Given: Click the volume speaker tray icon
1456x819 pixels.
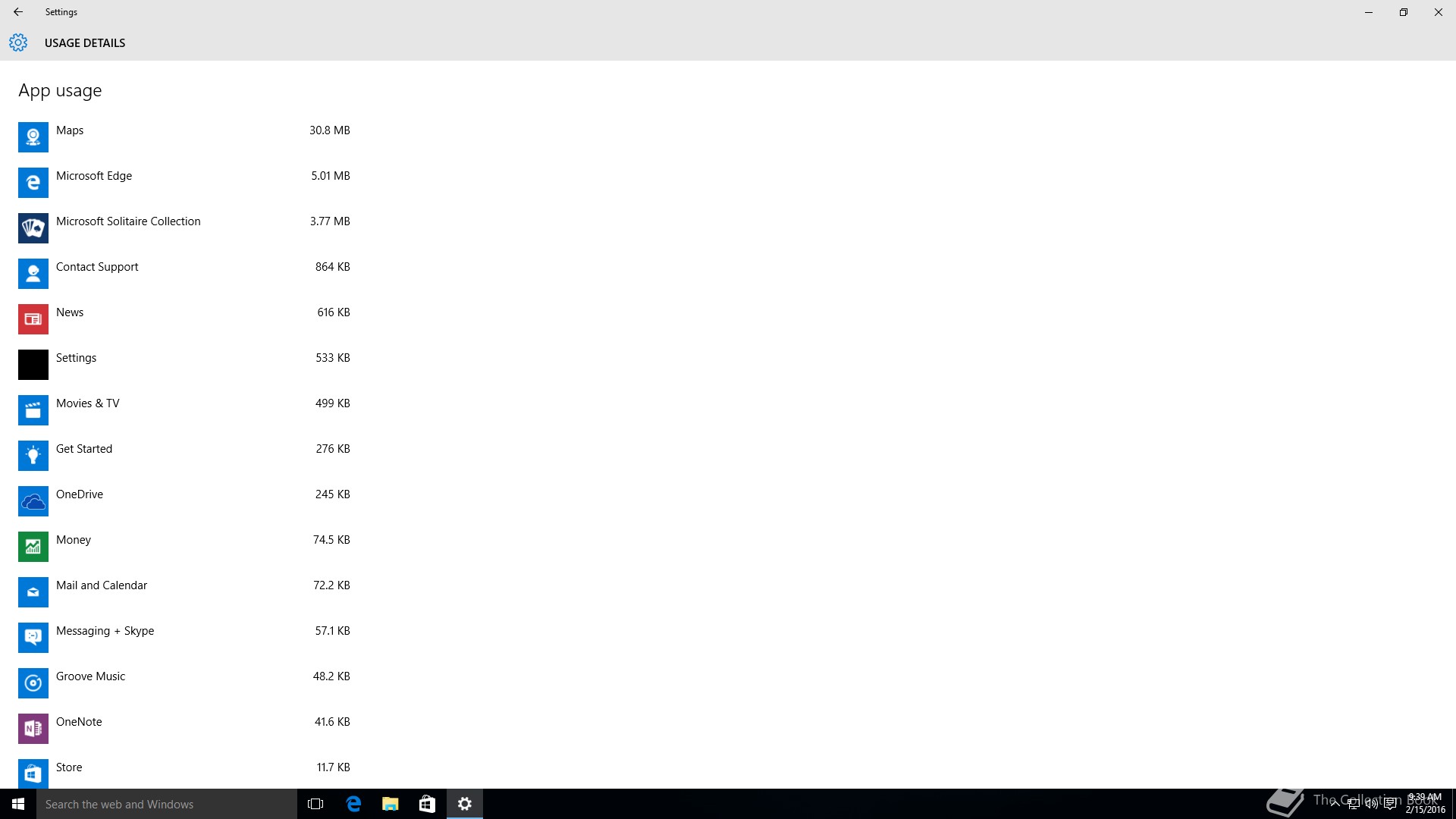Looking at the screenshot, I should coord(1371,804).
